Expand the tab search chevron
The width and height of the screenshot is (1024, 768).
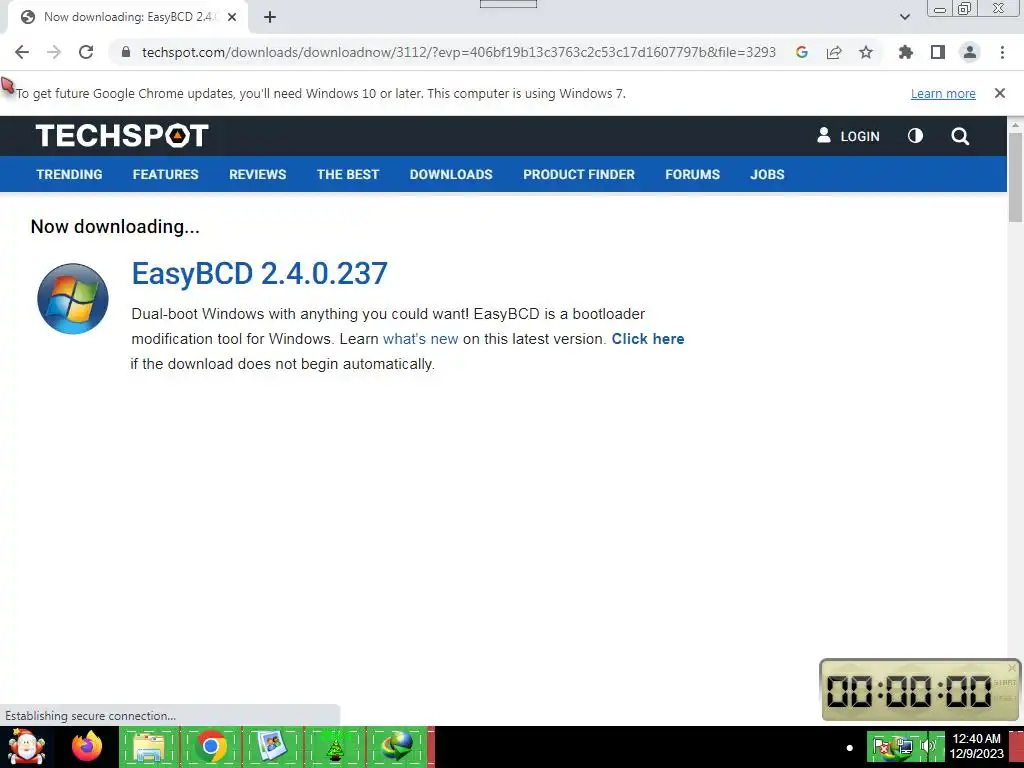coord(904,17)
